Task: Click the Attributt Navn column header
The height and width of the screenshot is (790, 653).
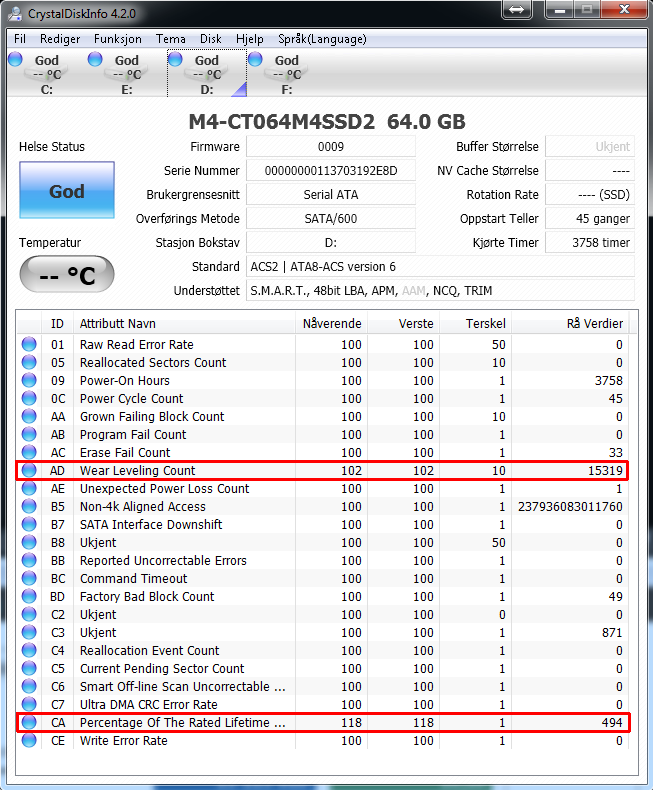Action: pos(184,323)
